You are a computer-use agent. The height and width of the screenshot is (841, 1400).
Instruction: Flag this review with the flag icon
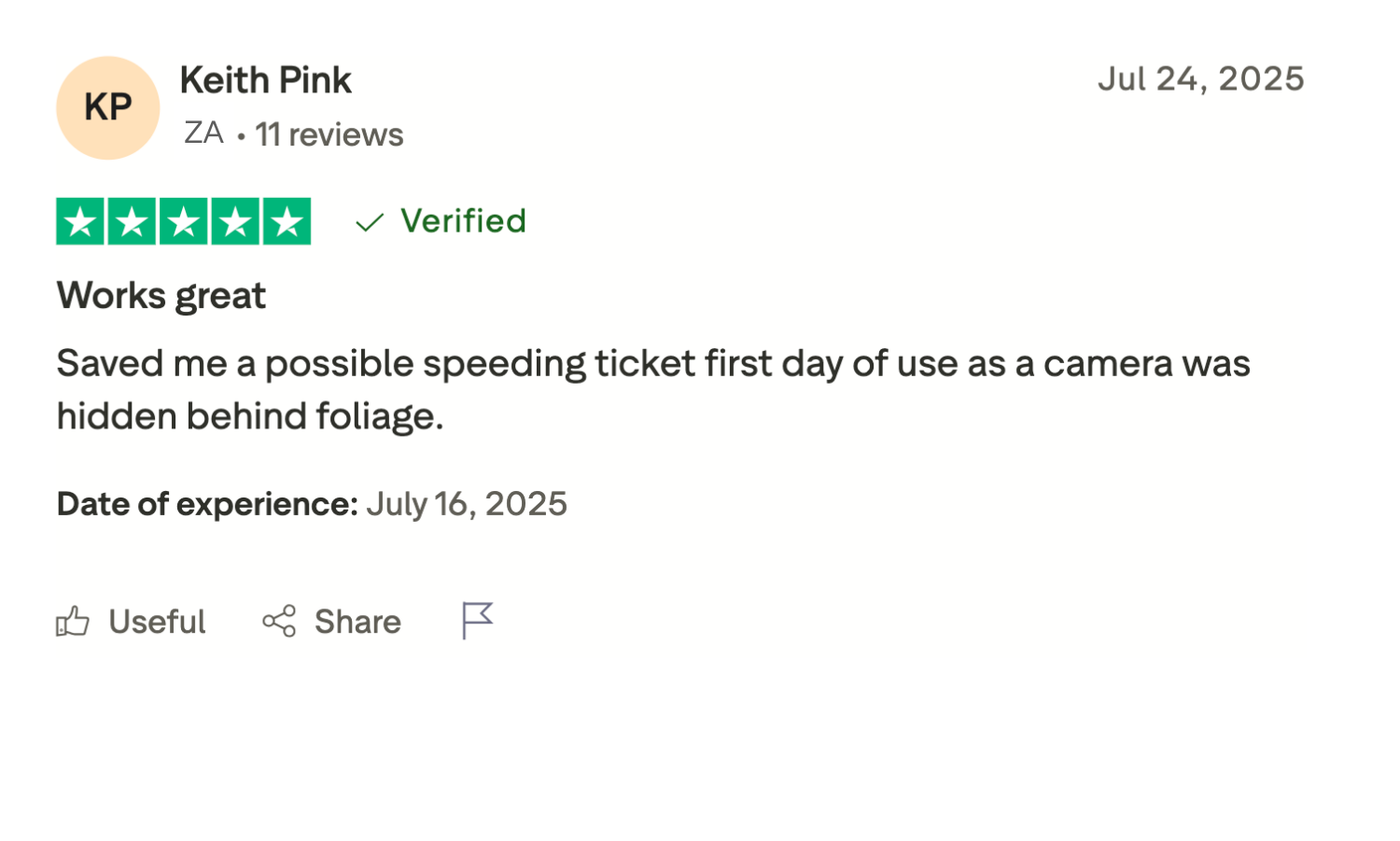pos(477,621)
